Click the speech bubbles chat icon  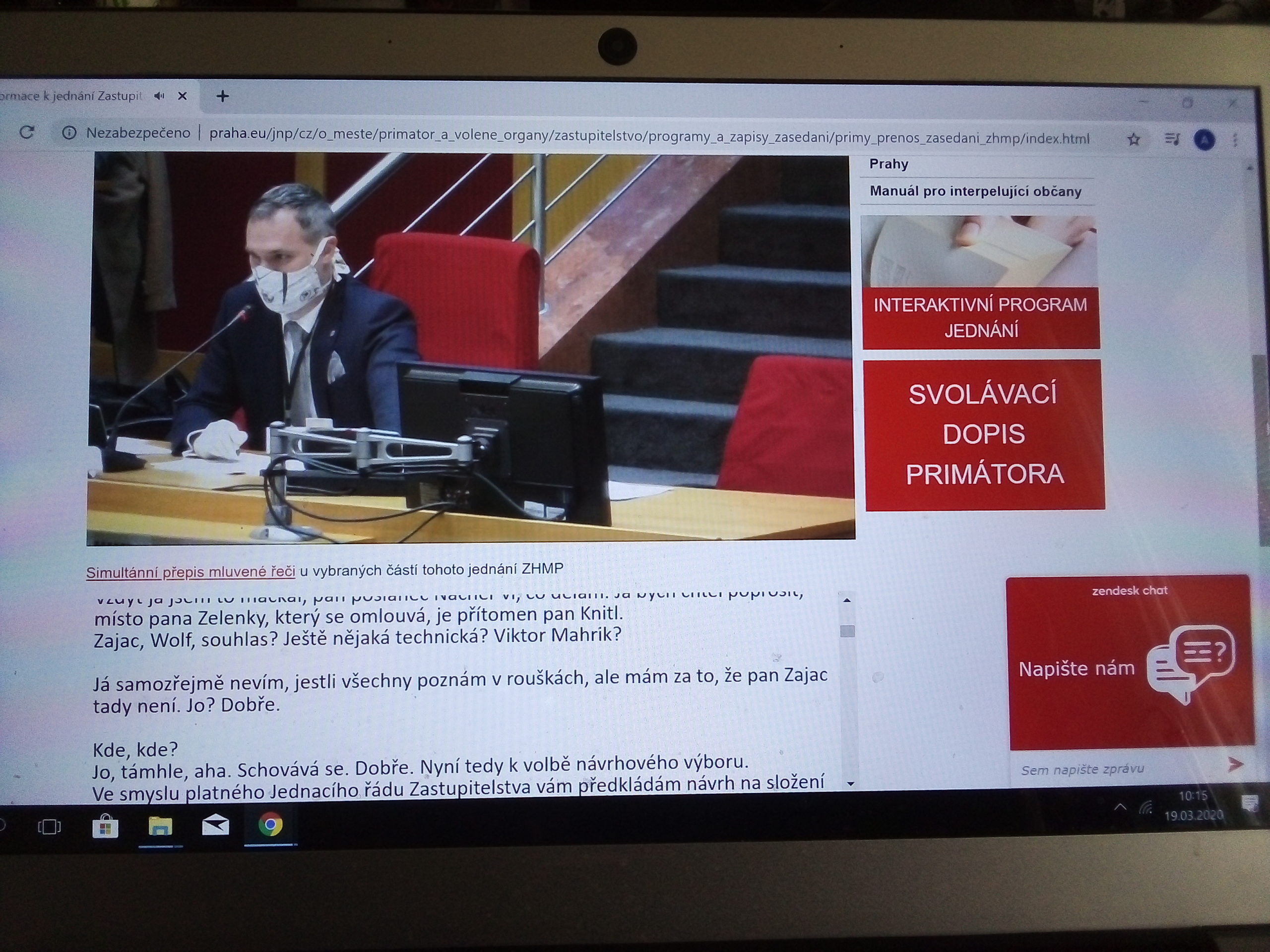pos(1190,665)
